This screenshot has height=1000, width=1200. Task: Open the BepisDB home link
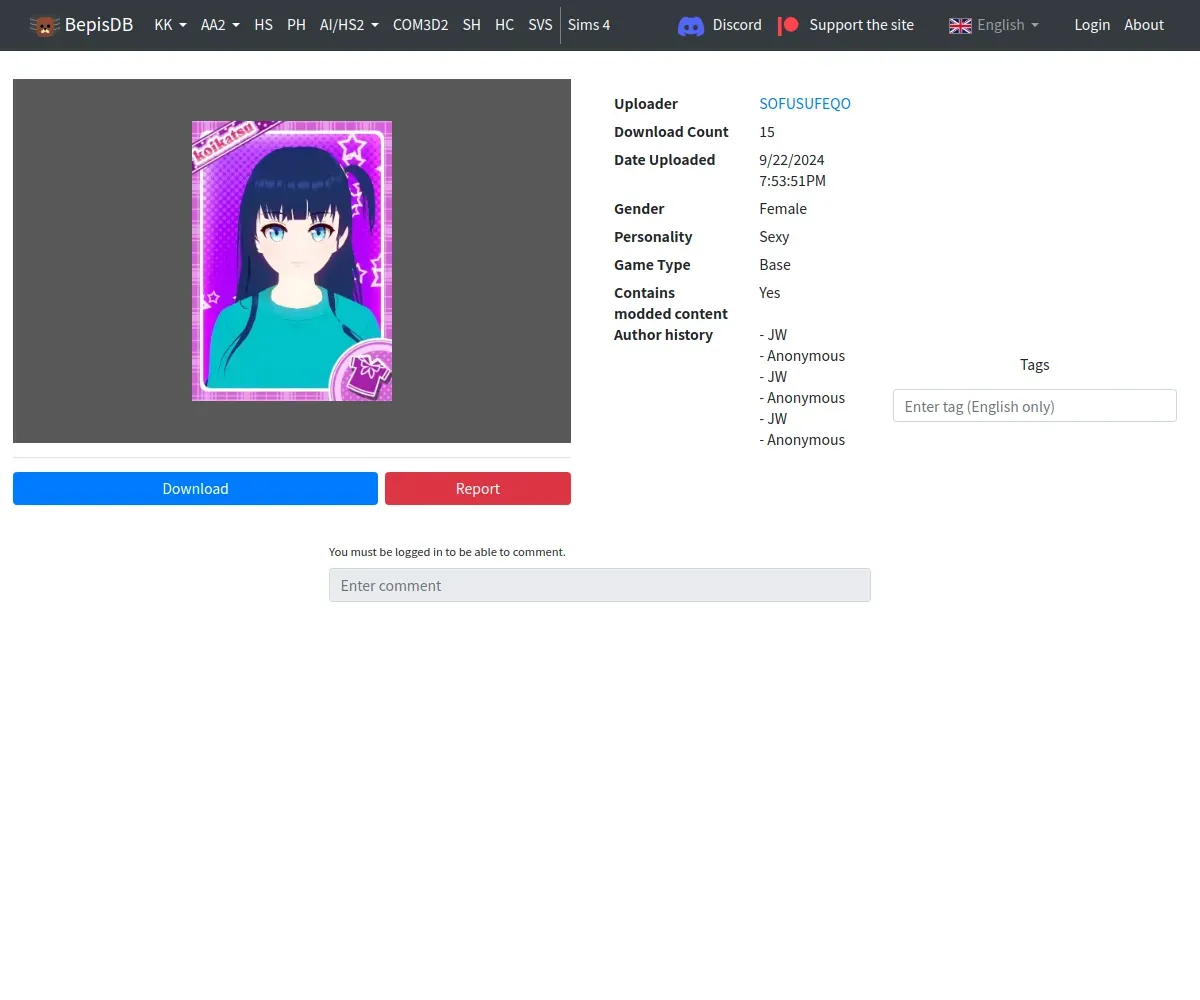click(x=99, y=25)
